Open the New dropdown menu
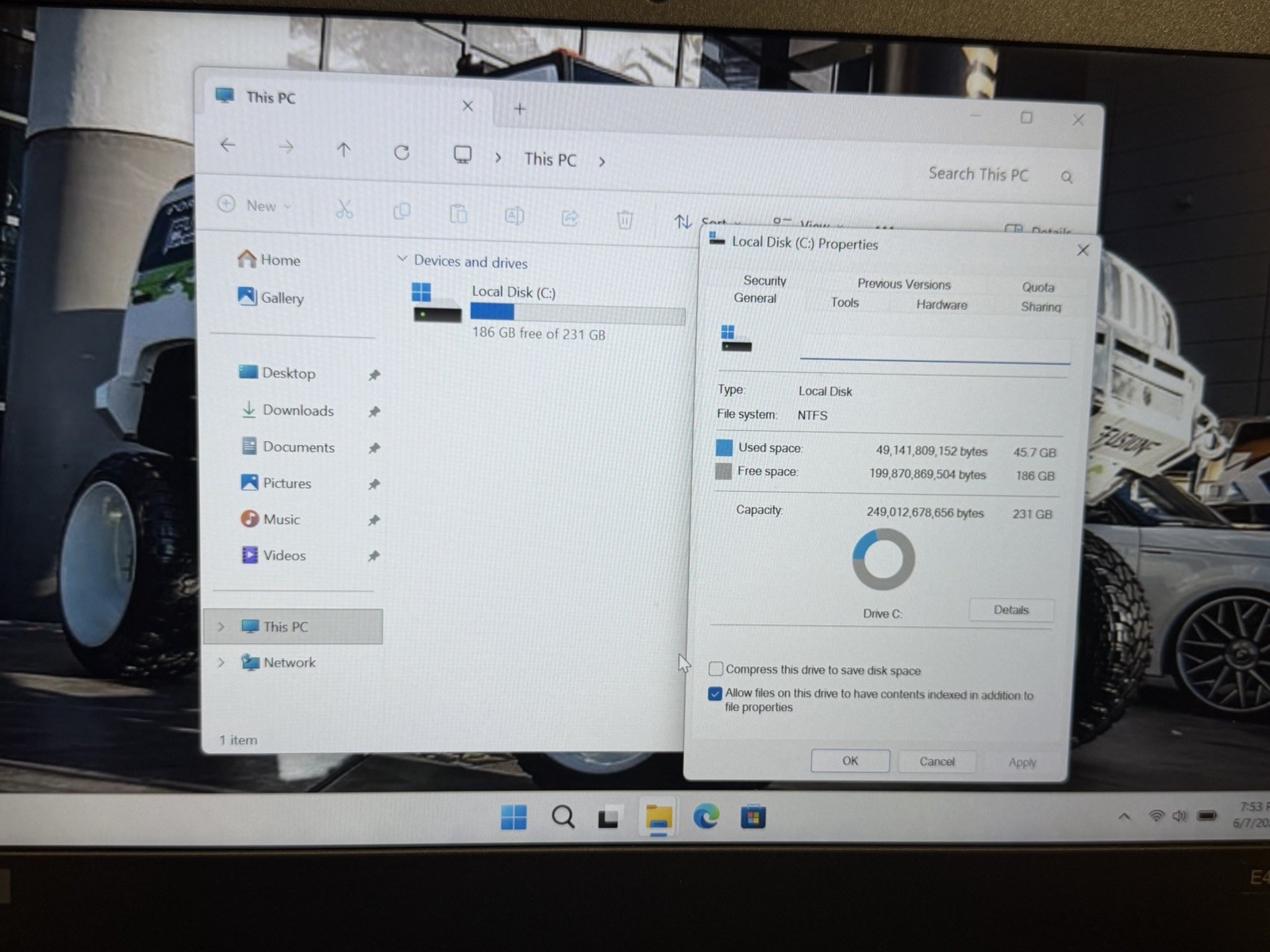 (x=255, y=205)
